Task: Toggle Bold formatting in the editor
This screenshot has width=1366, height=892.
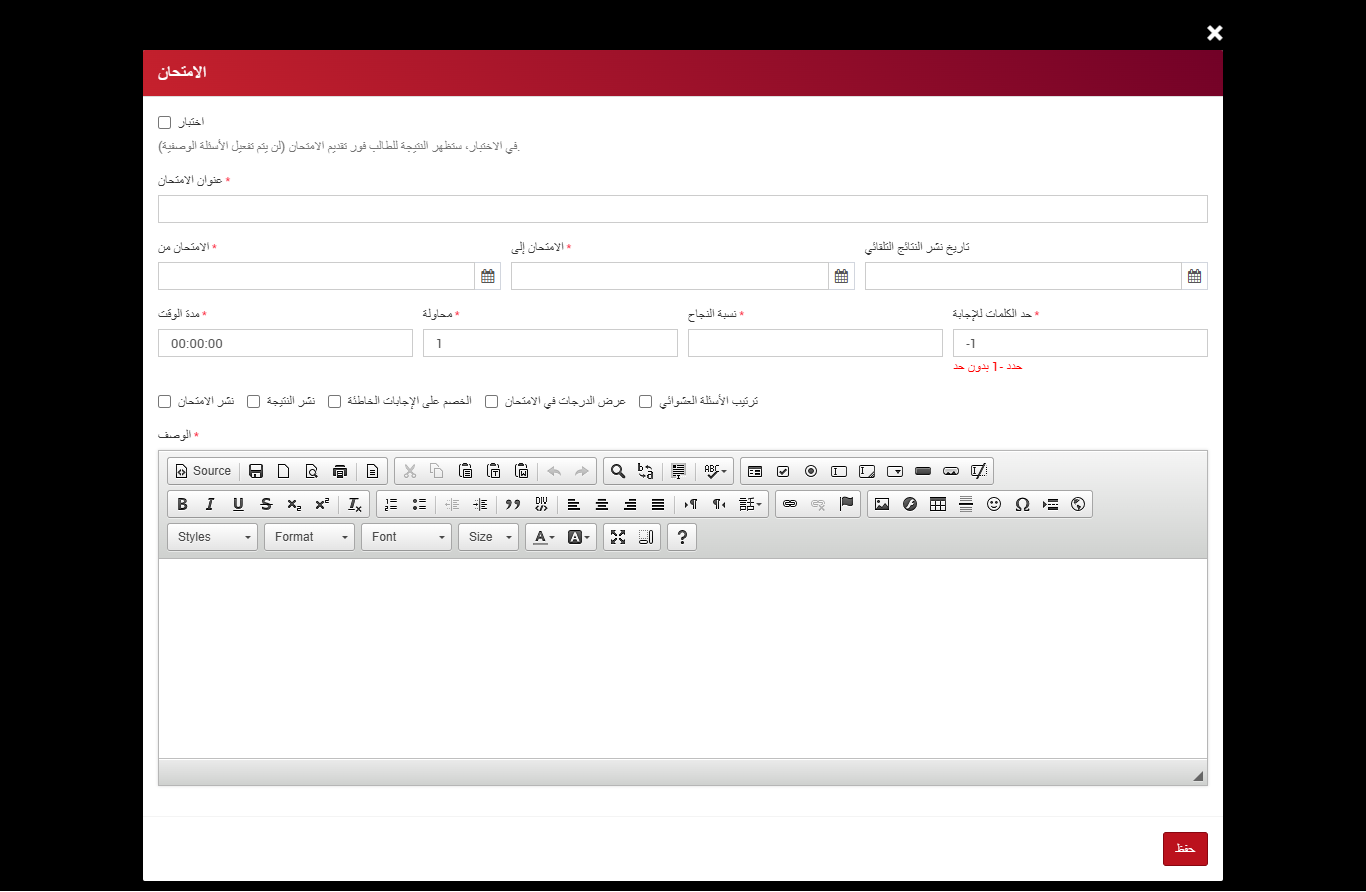Action: coord(181,504)
